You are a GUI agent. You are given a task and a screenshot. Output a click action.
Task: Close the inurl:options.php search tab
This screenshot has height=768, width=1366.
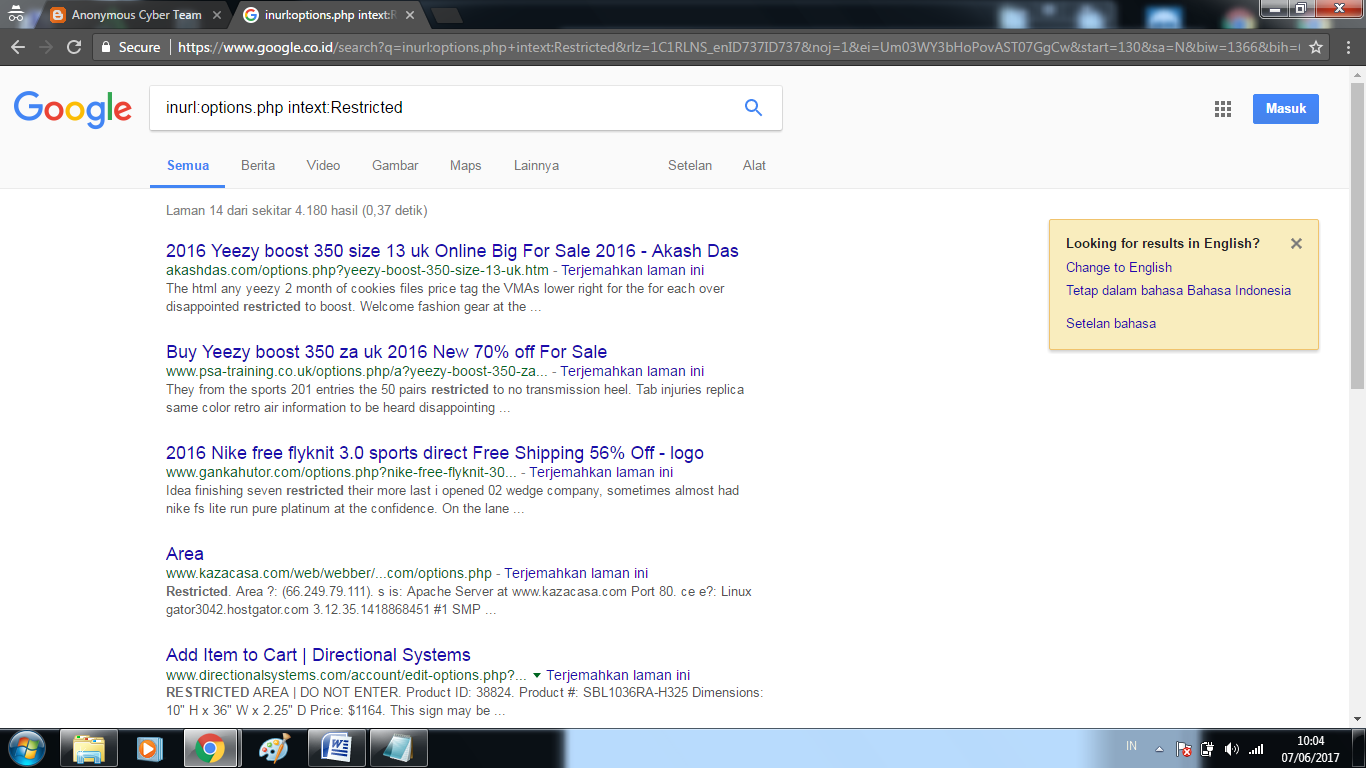click(x=410, y=15)
